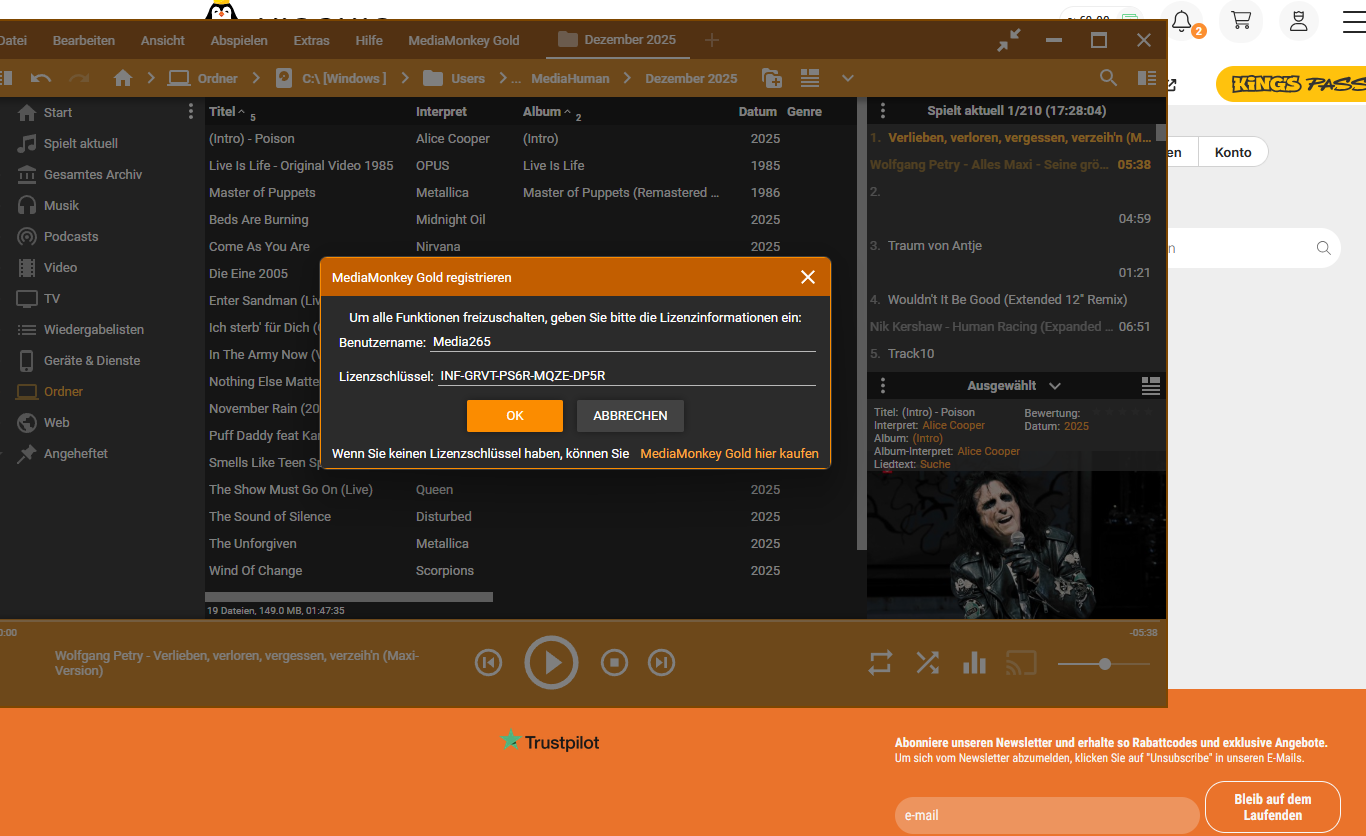Click the home icon in the breadcrumb
Screen dimensions: 1366x836
pyautogui.click(x=123, y=78)
